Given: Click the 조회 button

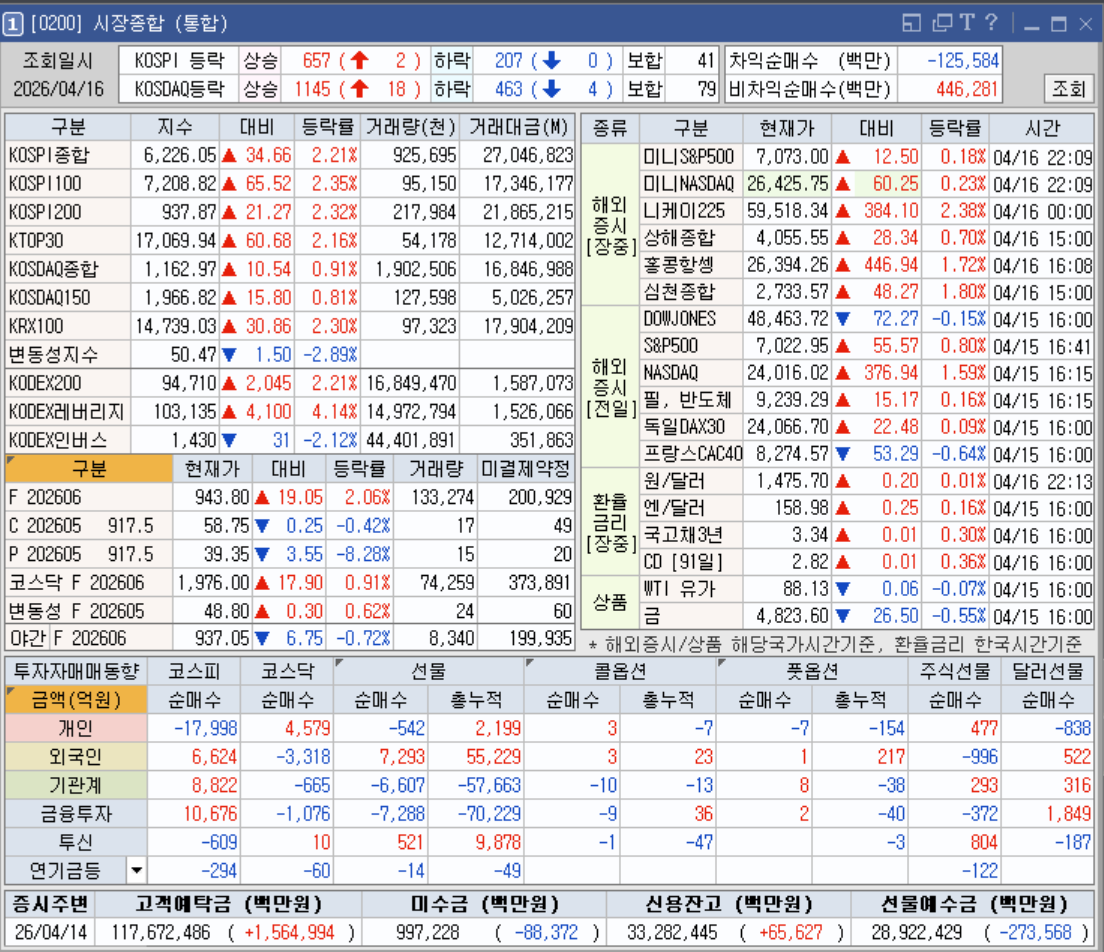Looking at the screenshot, I should pyautogui.click(x=1068, y=88).
